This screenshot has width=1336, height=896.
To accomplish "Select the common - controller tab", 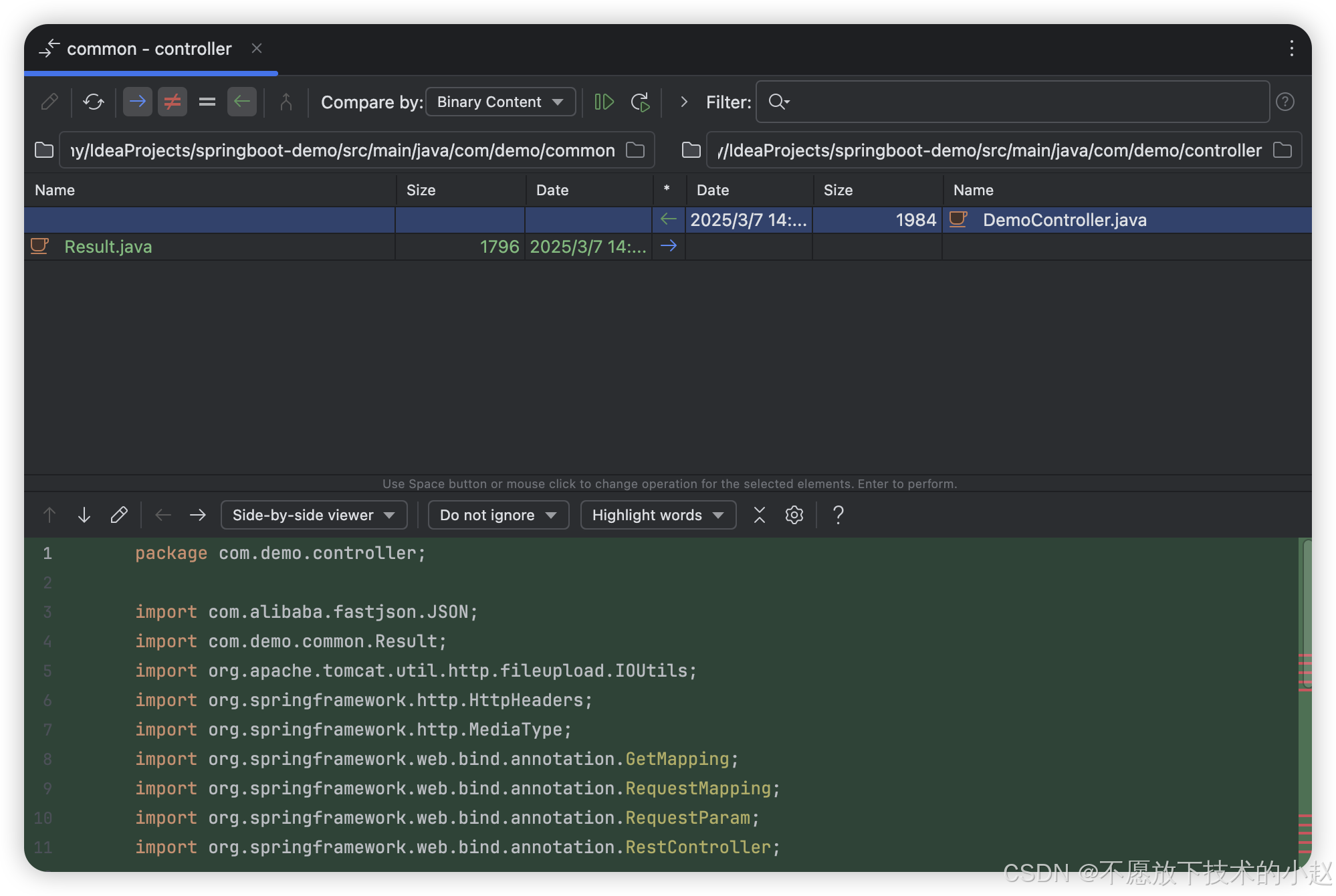I will 149,49.
